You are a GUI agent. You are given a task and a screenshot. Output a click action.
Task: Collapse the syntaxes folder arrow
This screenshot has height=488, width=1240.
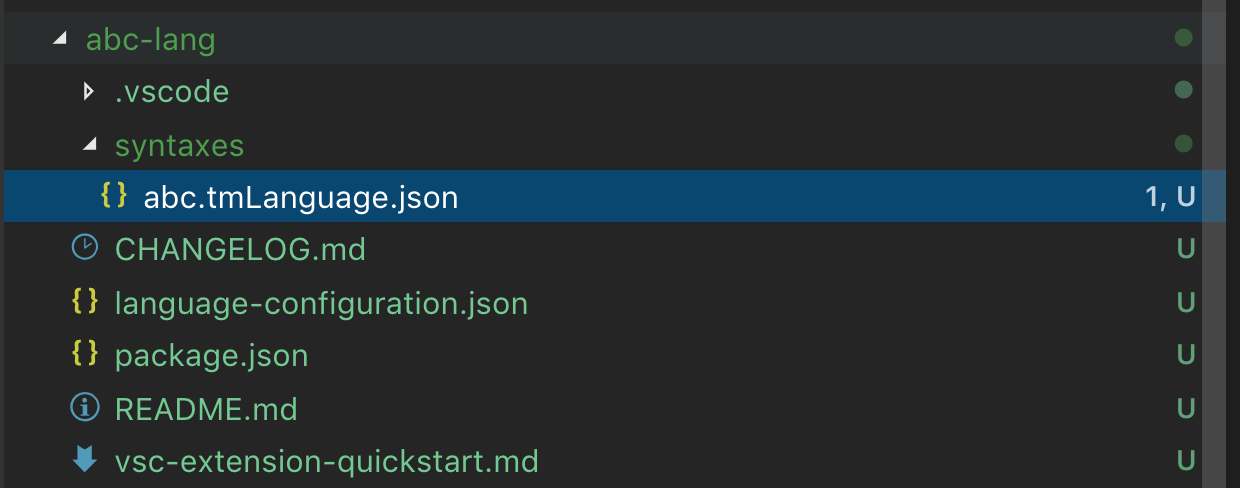pos(90,145)
